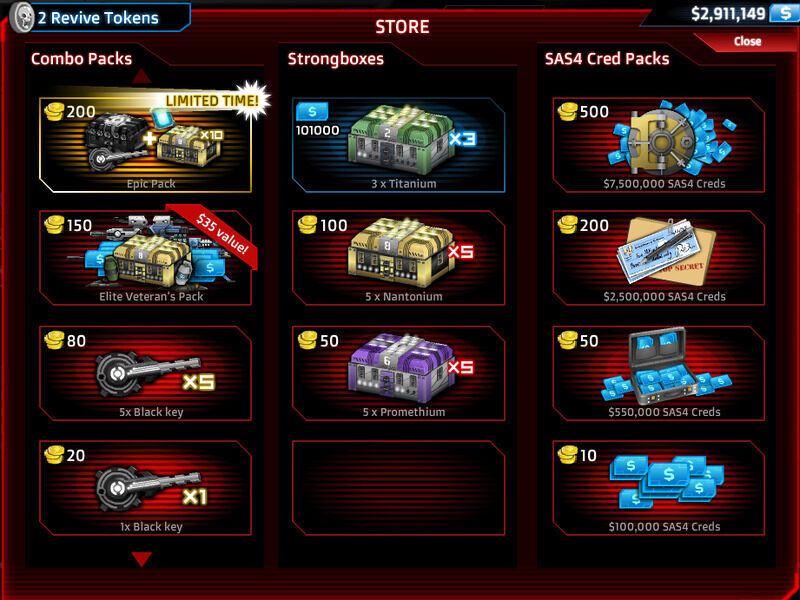Click the down arrow below Combo Packs

pos(141,559)
